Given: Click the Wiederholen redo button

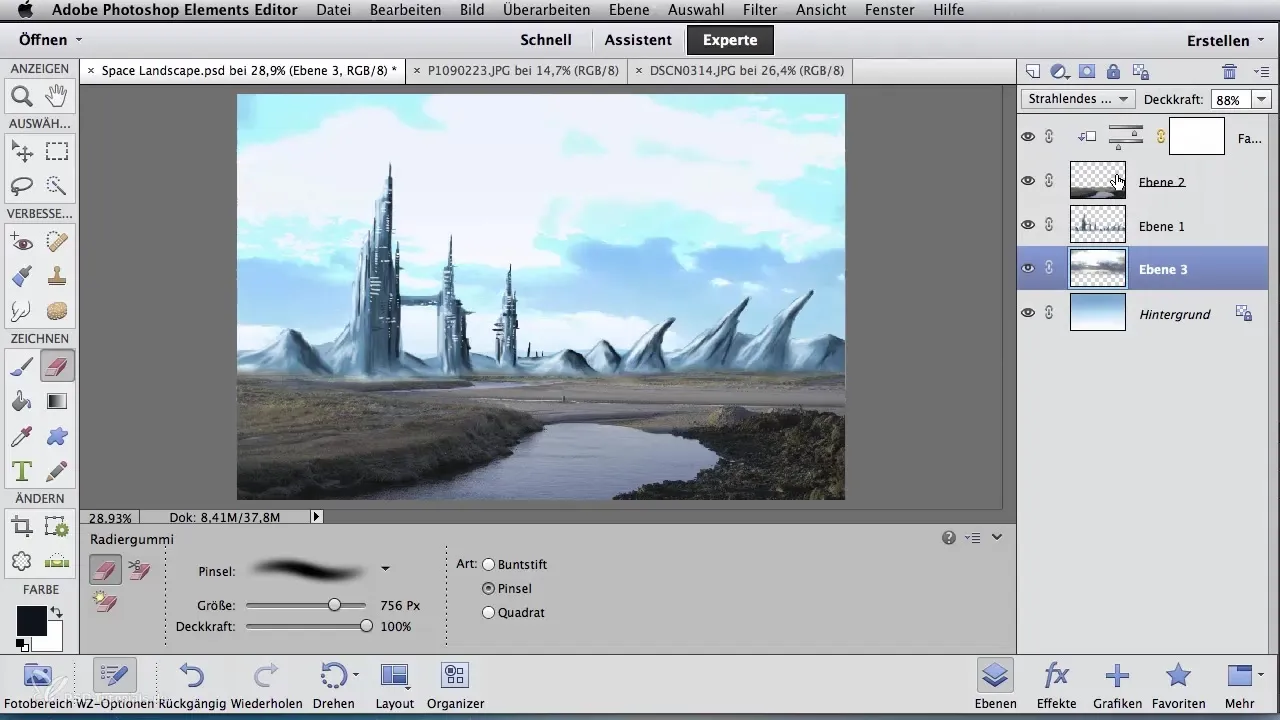Looking at the screenshot, I should click(266, 684).
